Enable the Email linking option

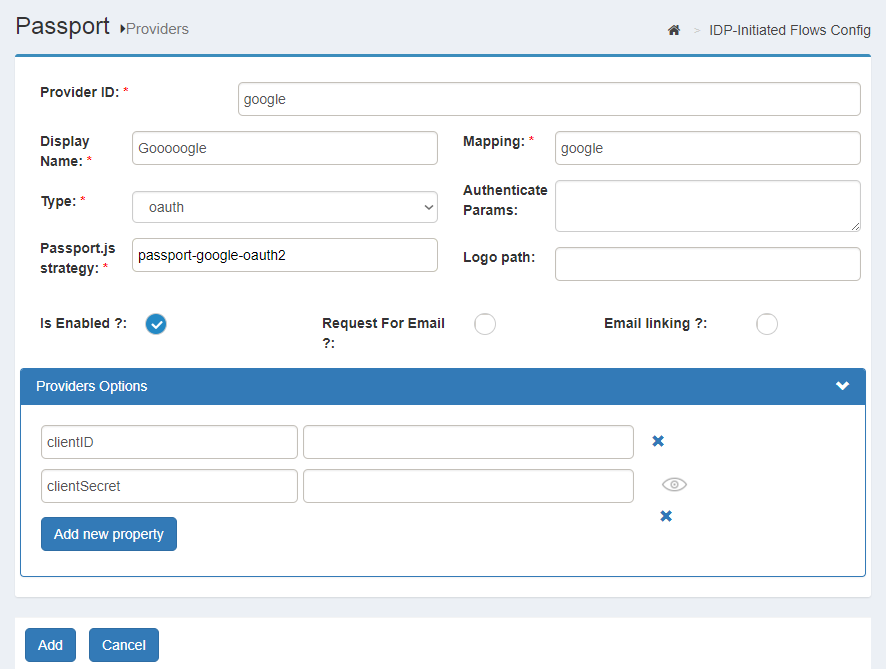(767, 324)
